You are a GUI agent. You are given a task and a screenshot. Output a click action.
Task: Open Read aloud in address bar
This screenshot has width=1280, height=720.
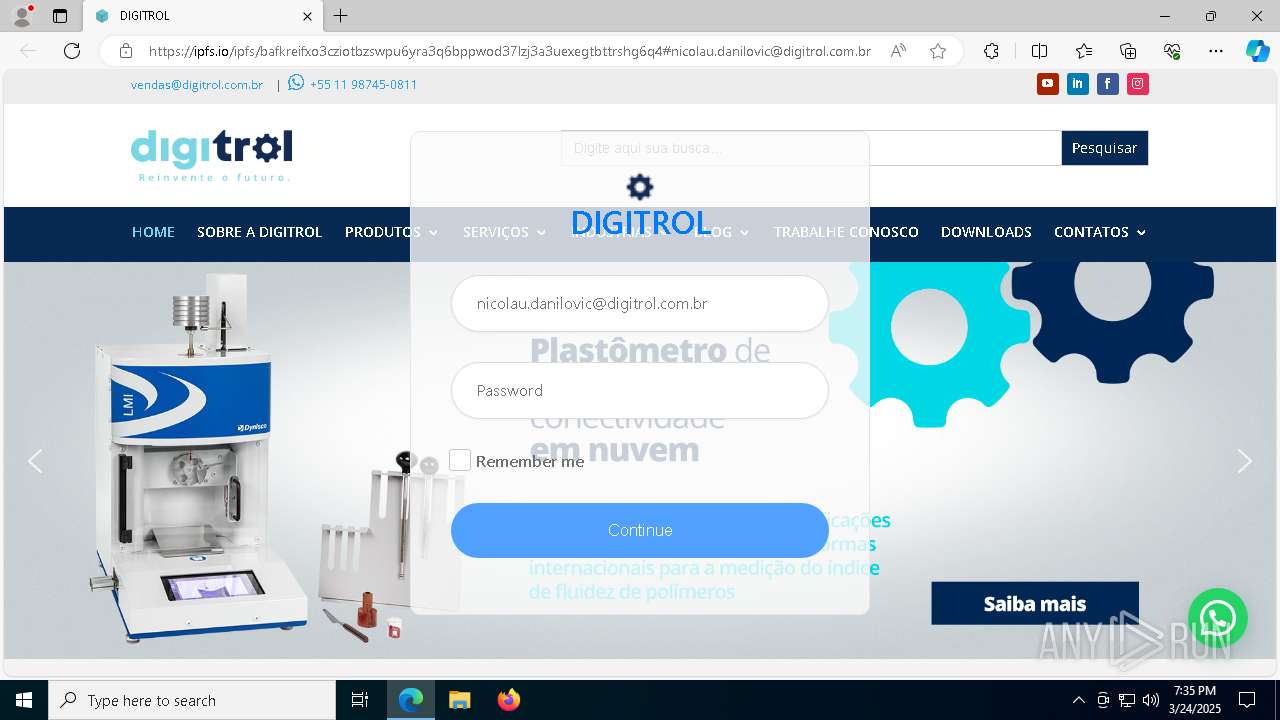(x=898, y=51)
